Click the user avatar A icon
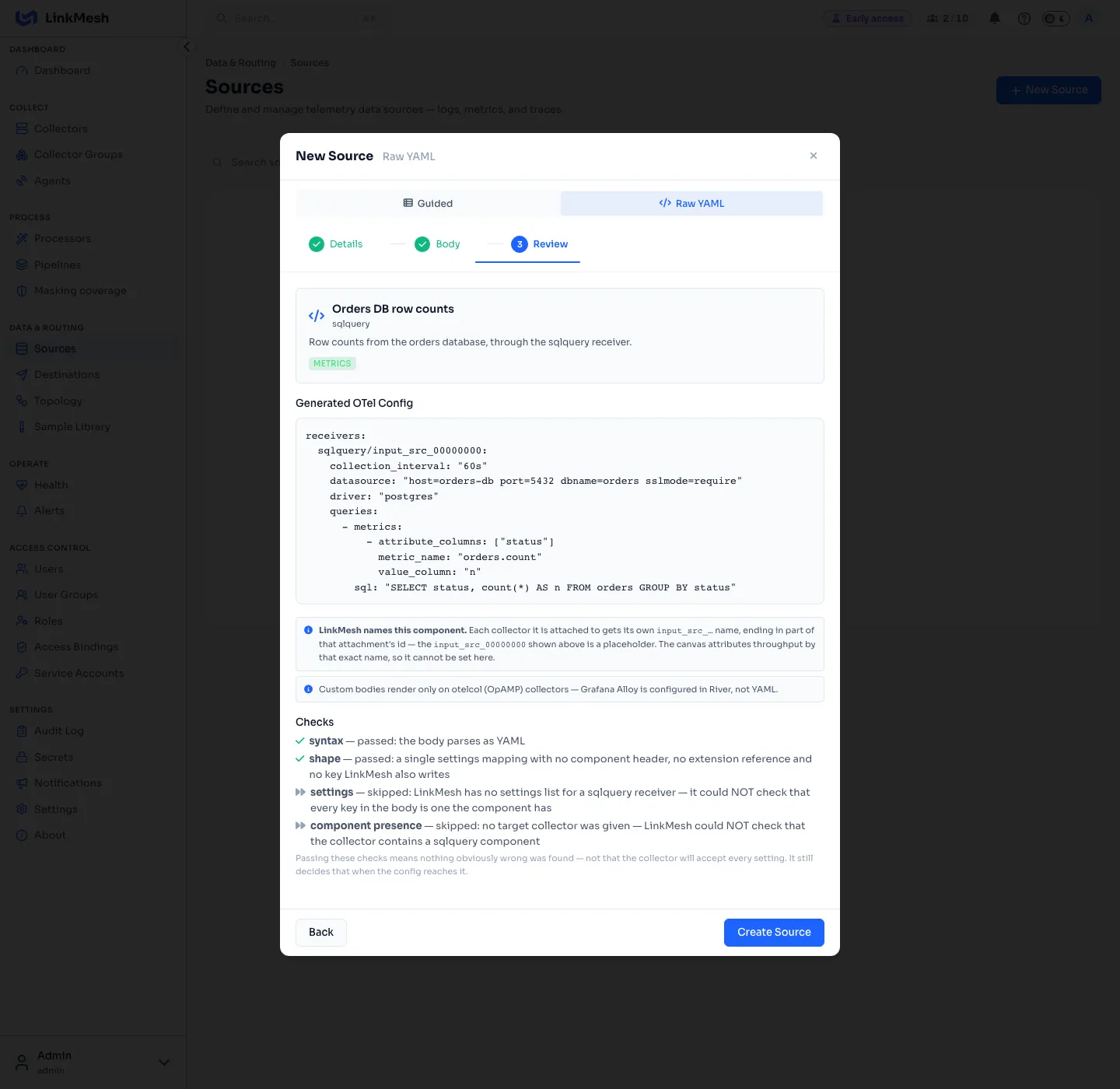Viewport: 1120px width, 1089px height. [x=1088, y=18]
